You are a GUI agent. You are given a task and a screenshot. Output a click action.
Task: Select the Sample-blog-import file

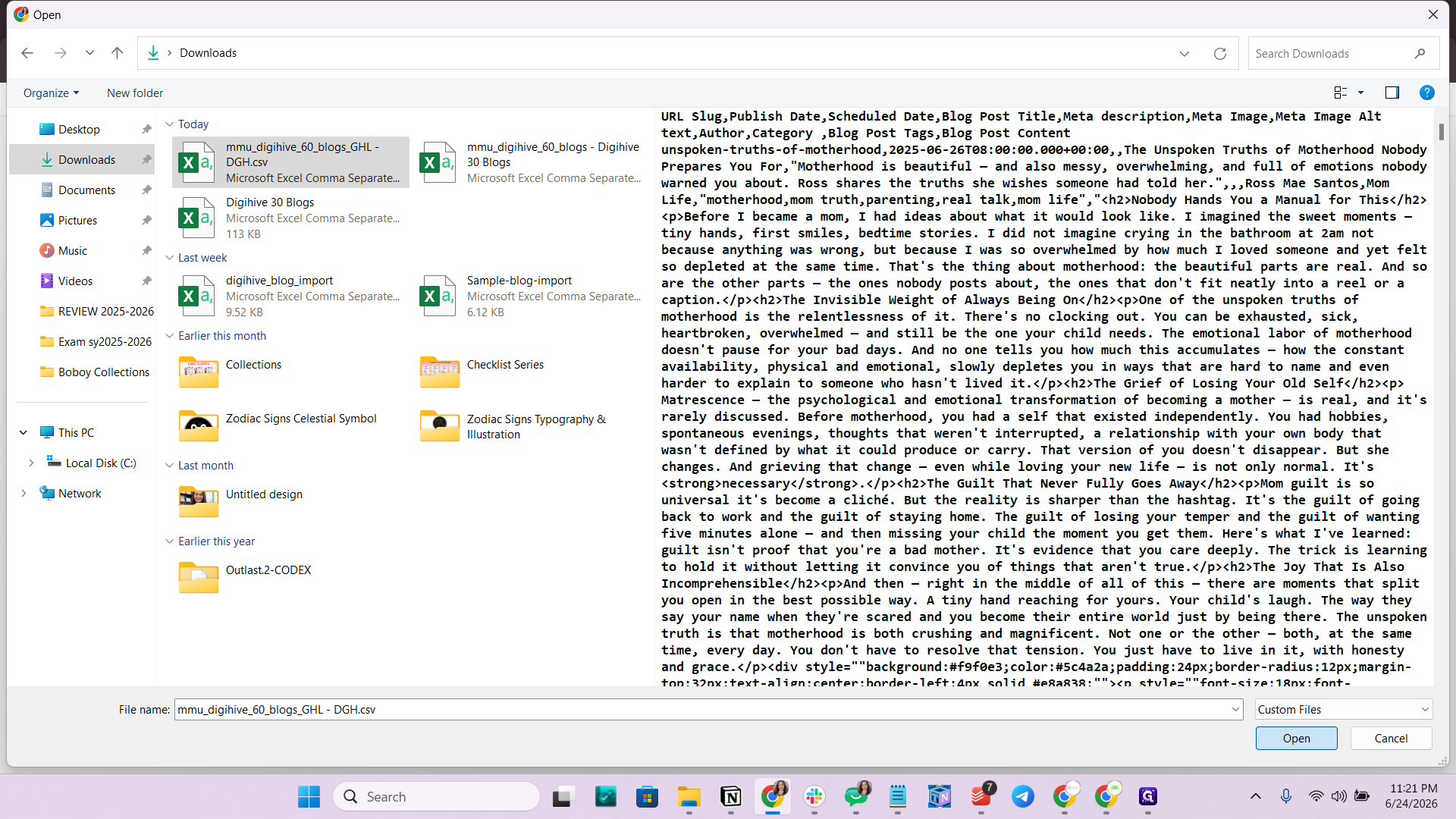532,297
